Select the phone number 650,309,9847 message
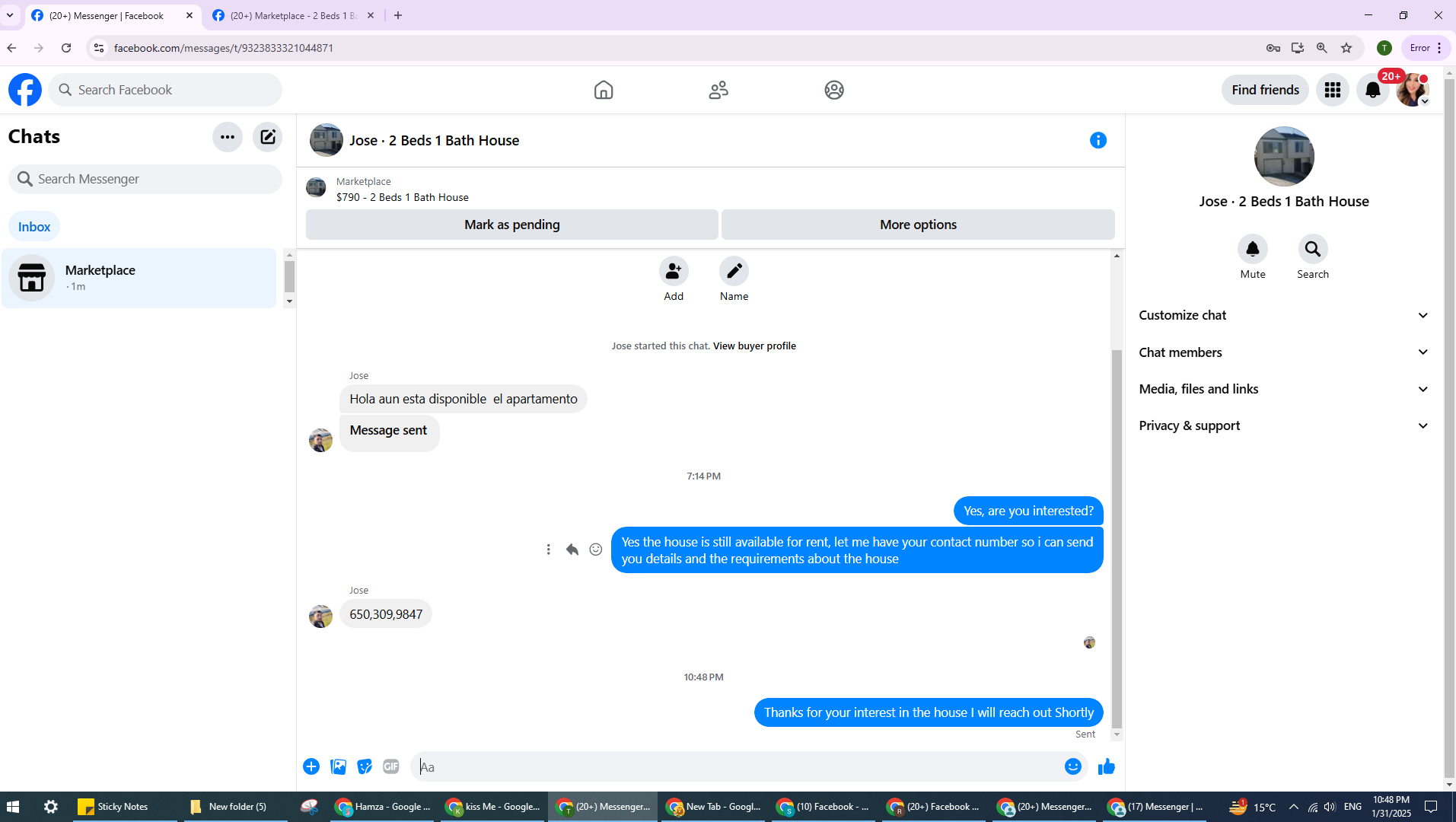 click(x=386, y=614)
